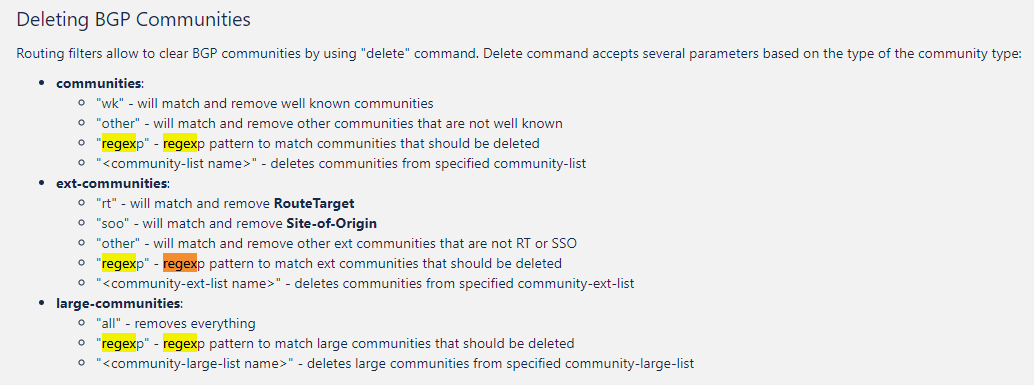This screenshot has height=385, width=1034.
Task: Click the "all" - removes everything item
Action: [x=175, y=324]
